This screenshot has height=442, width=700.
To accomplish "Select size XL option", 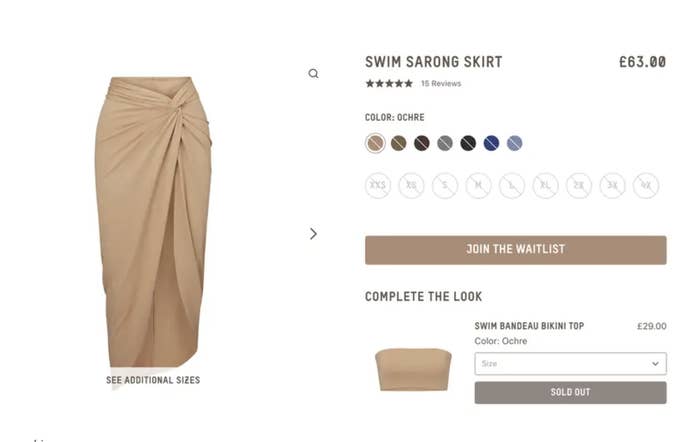I will [546, 185].
